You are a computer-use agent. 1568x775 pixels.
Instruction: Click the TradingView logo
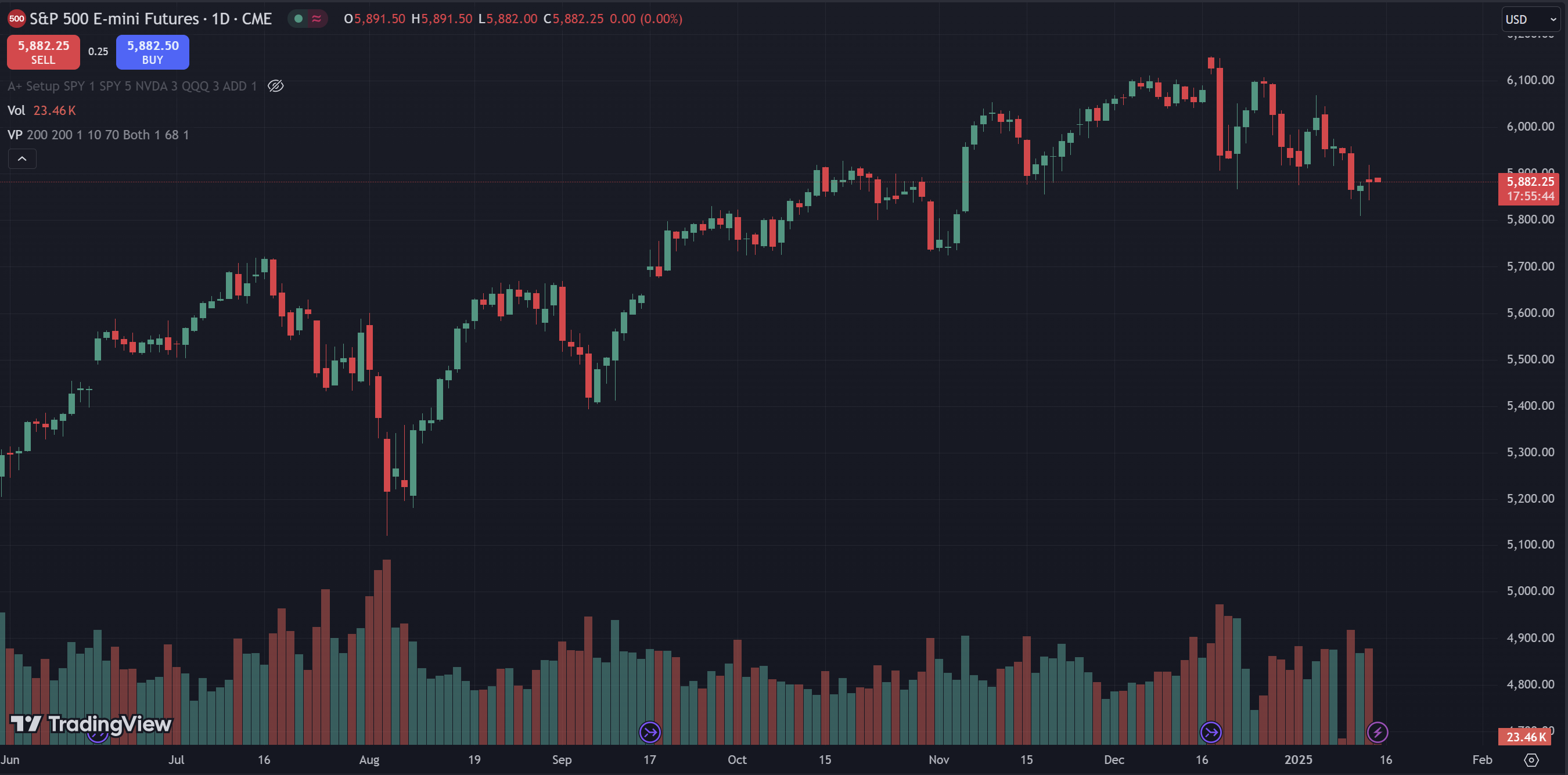(x=91, y=724)
